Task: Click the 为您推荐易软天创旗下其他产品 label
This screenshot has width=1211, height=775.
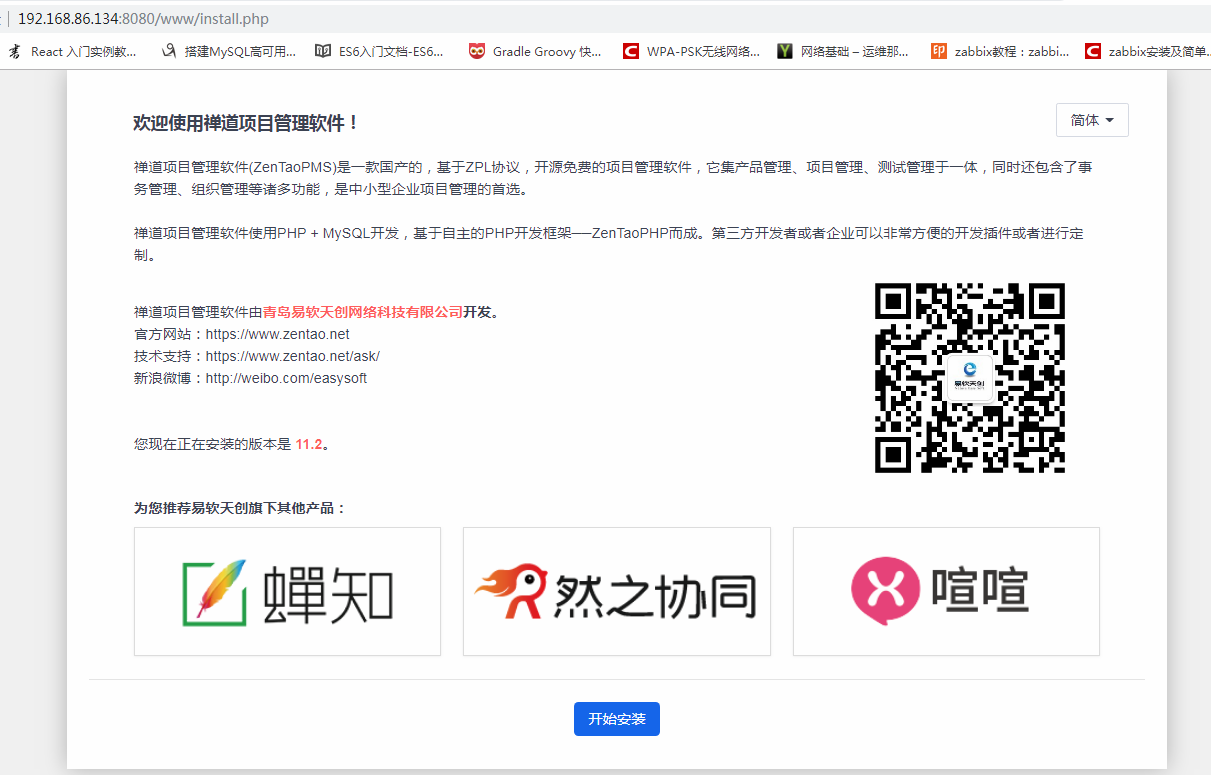Action: pyautogui.click(x=240, y=508)
